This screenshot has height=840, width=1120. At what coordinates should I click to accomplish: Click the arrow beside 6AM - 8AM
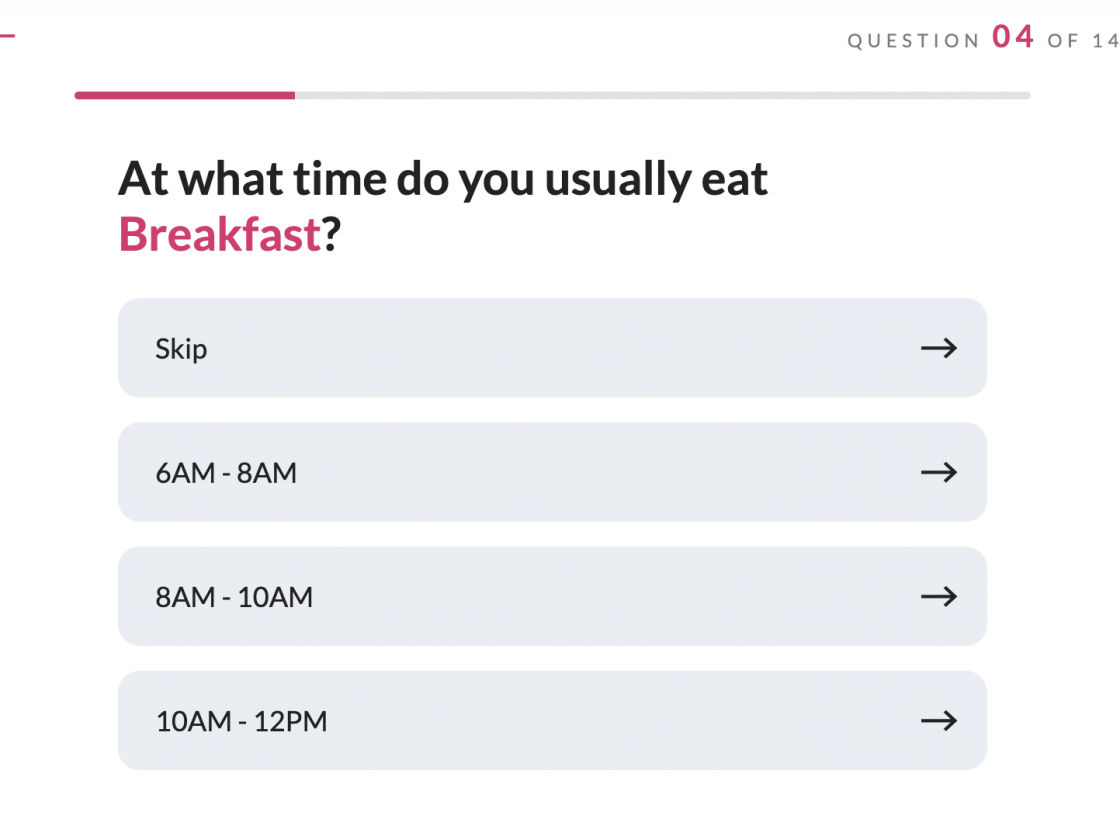[938, 472]
